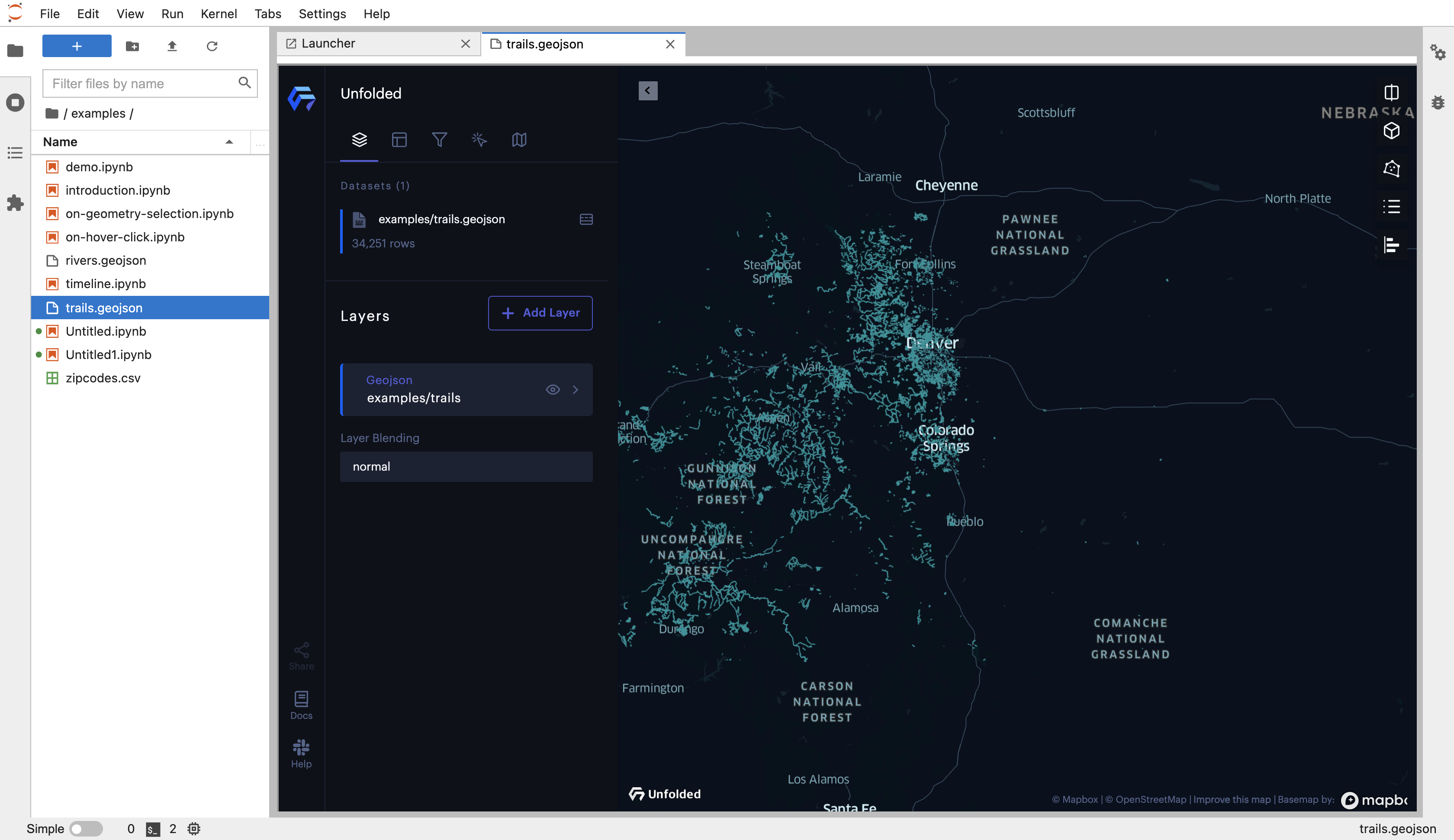Expand the examples/trails layer settings
Viewport: 1454px width, 840px height.
click(576, 389)
